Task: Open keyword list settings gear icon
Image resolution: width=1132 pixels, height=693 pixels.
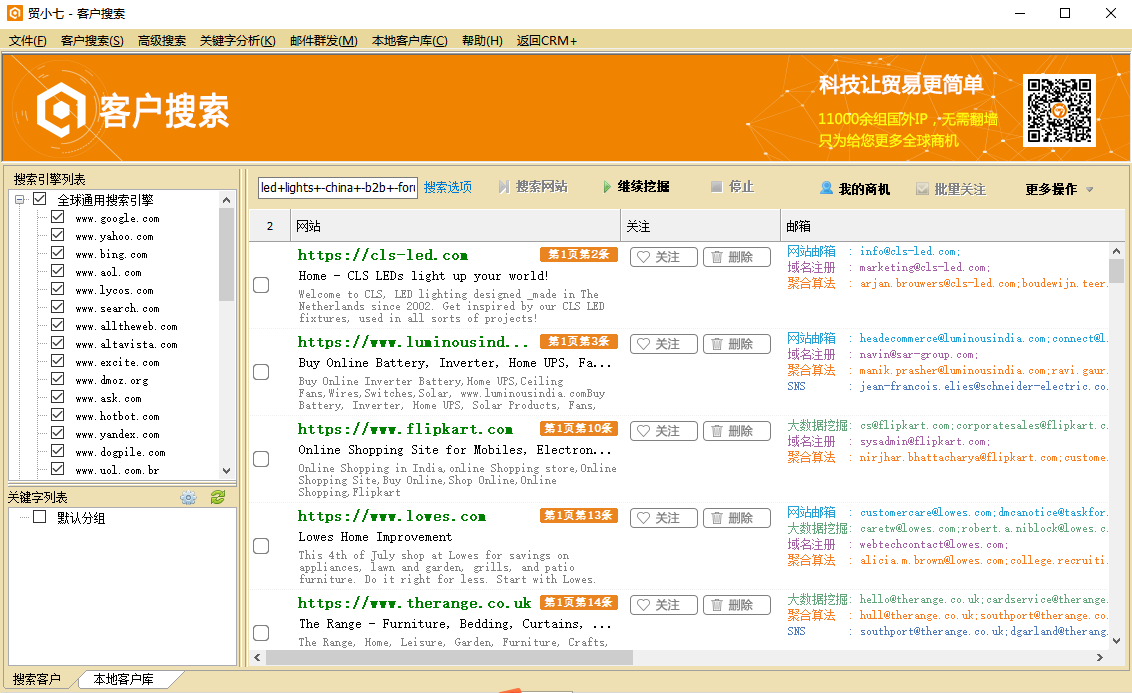Action: pos(188,497)
